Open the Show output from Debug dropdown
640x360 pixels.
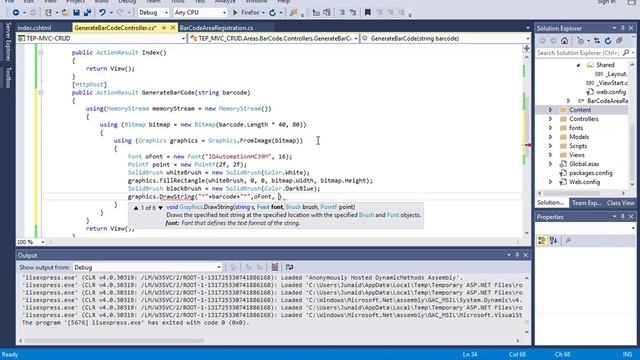tap(147, 267)
